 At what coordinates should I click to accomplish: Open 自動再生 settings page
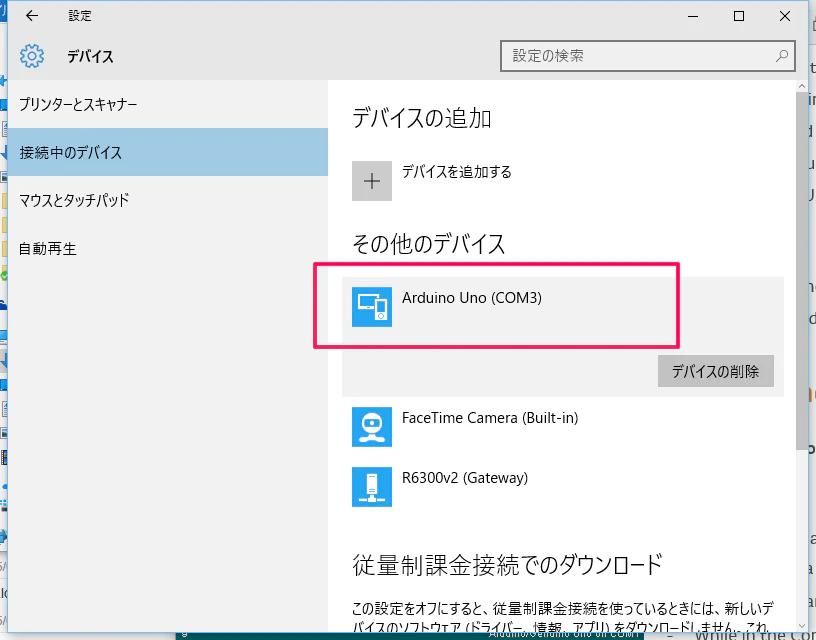168,249
